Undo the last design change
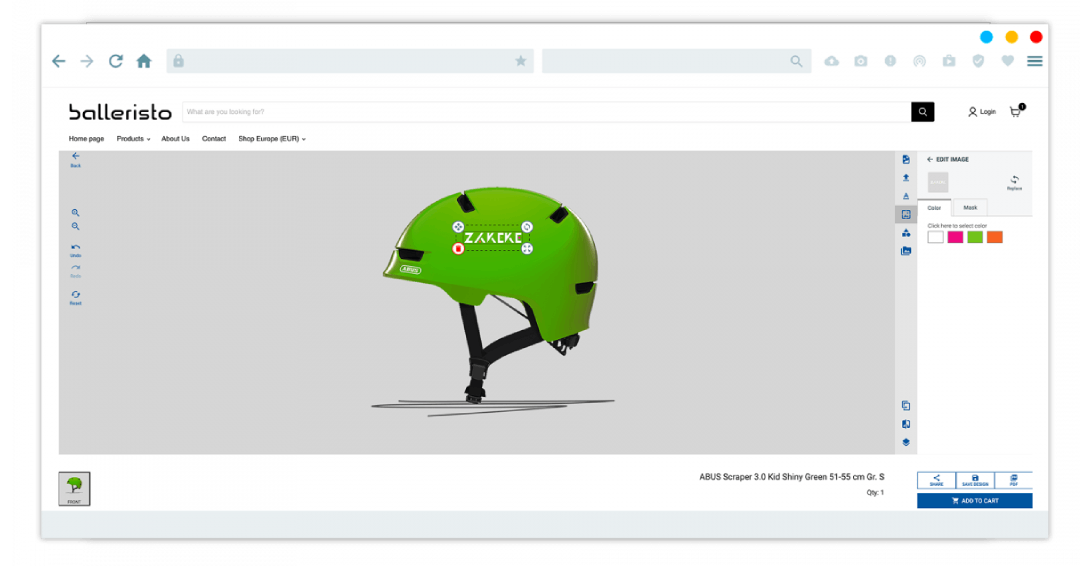 75,250
